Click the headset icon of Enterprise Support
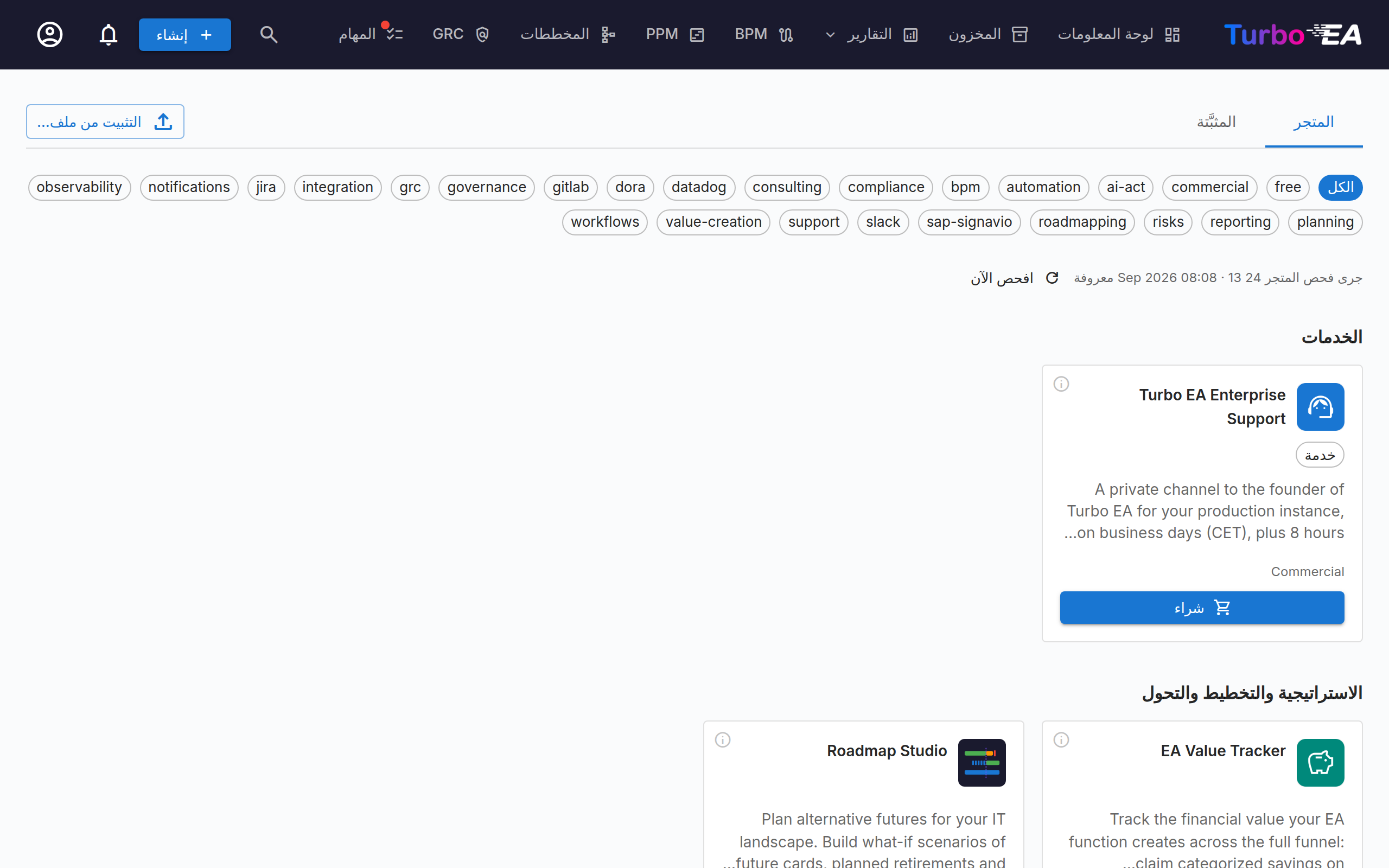This screenshot has height=868, width=1389. tap(1320, 406)
